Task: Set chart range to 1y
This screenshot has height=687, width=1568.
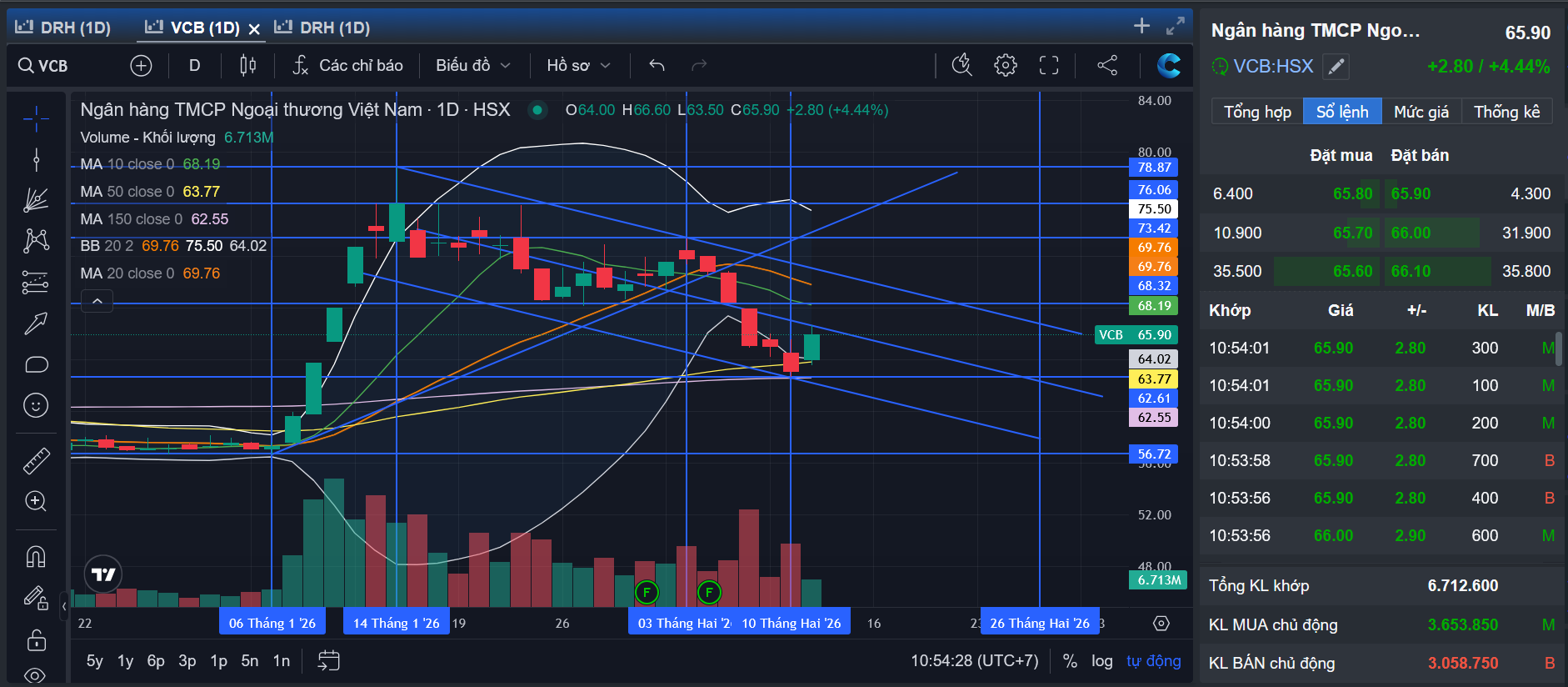Action: pos(125,661)
